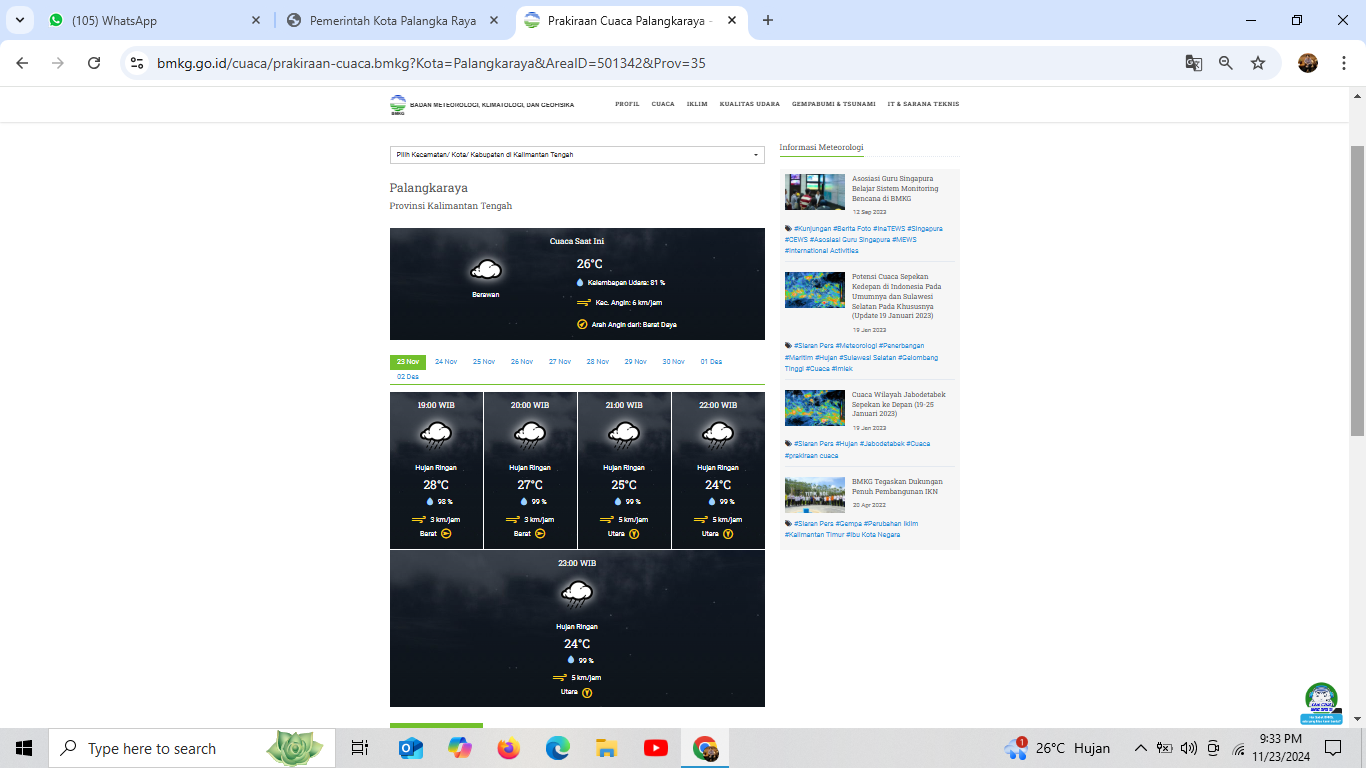Image resolution: width=1366 pixels, height=768 pixels.
Task: Click the site information icon beside the URL
Action: (138, 63)
